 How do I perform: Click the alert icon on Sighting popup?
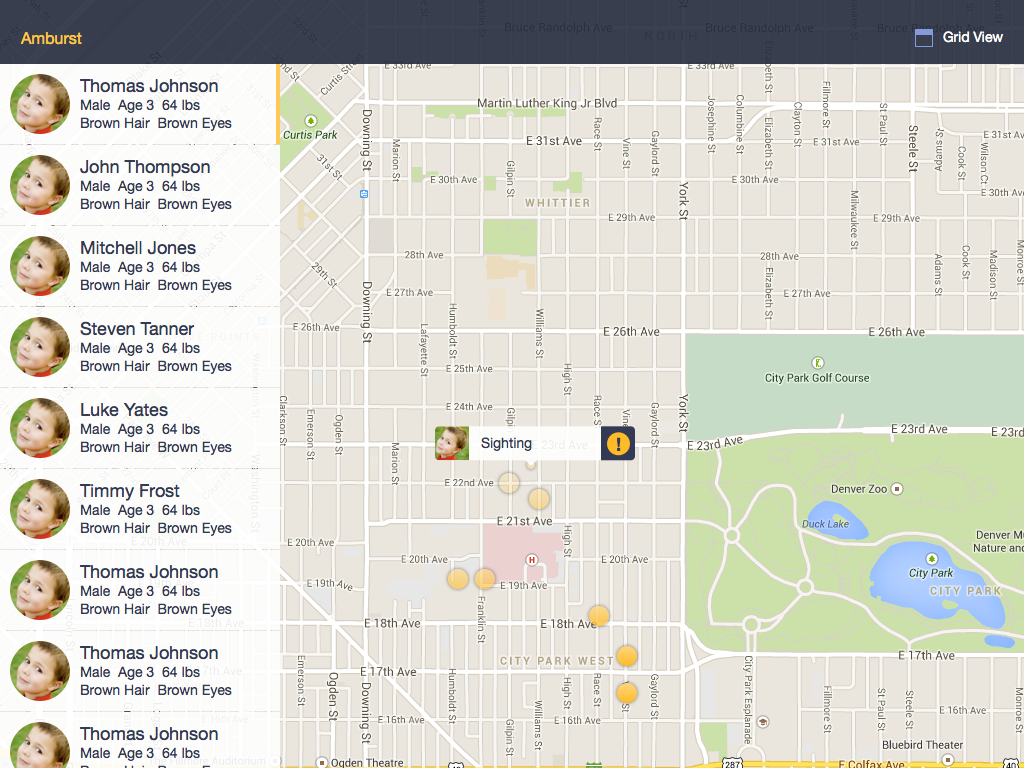[618, 443]
